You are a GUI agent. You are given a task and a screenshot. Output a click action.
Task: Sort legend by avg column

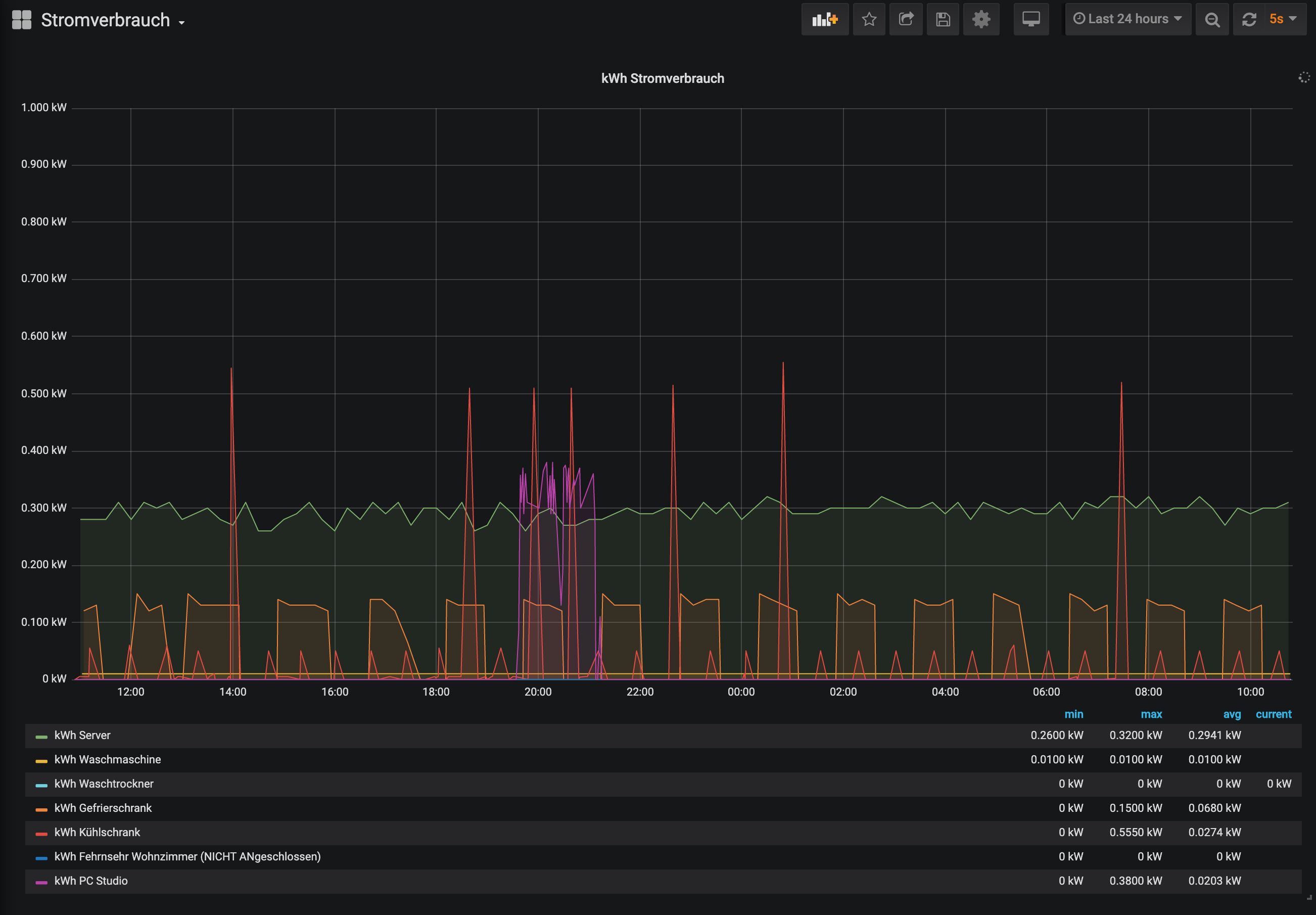tap(1232, 714)
